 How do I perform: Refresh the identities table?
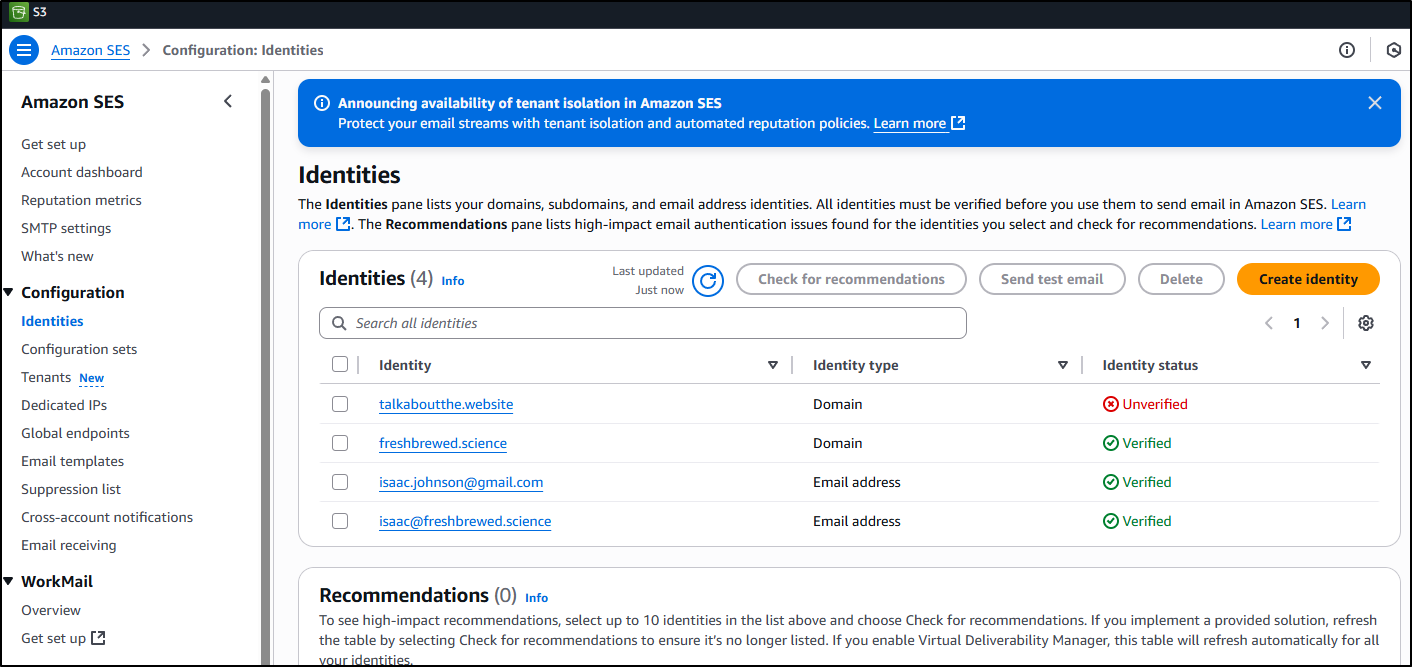708,280
